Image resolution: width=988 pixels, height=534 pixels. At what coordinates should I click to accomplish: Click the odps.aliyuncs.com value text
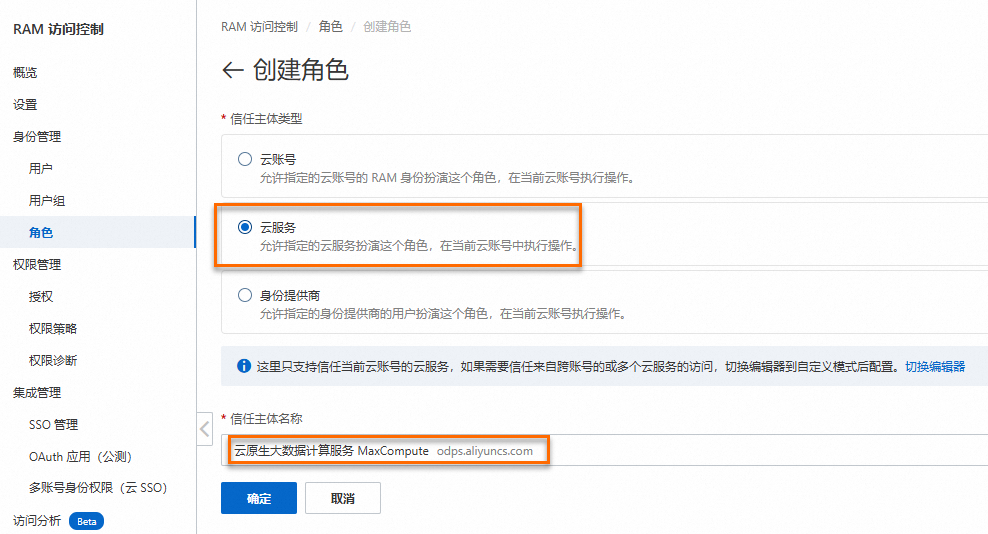[x=485, y=451]
